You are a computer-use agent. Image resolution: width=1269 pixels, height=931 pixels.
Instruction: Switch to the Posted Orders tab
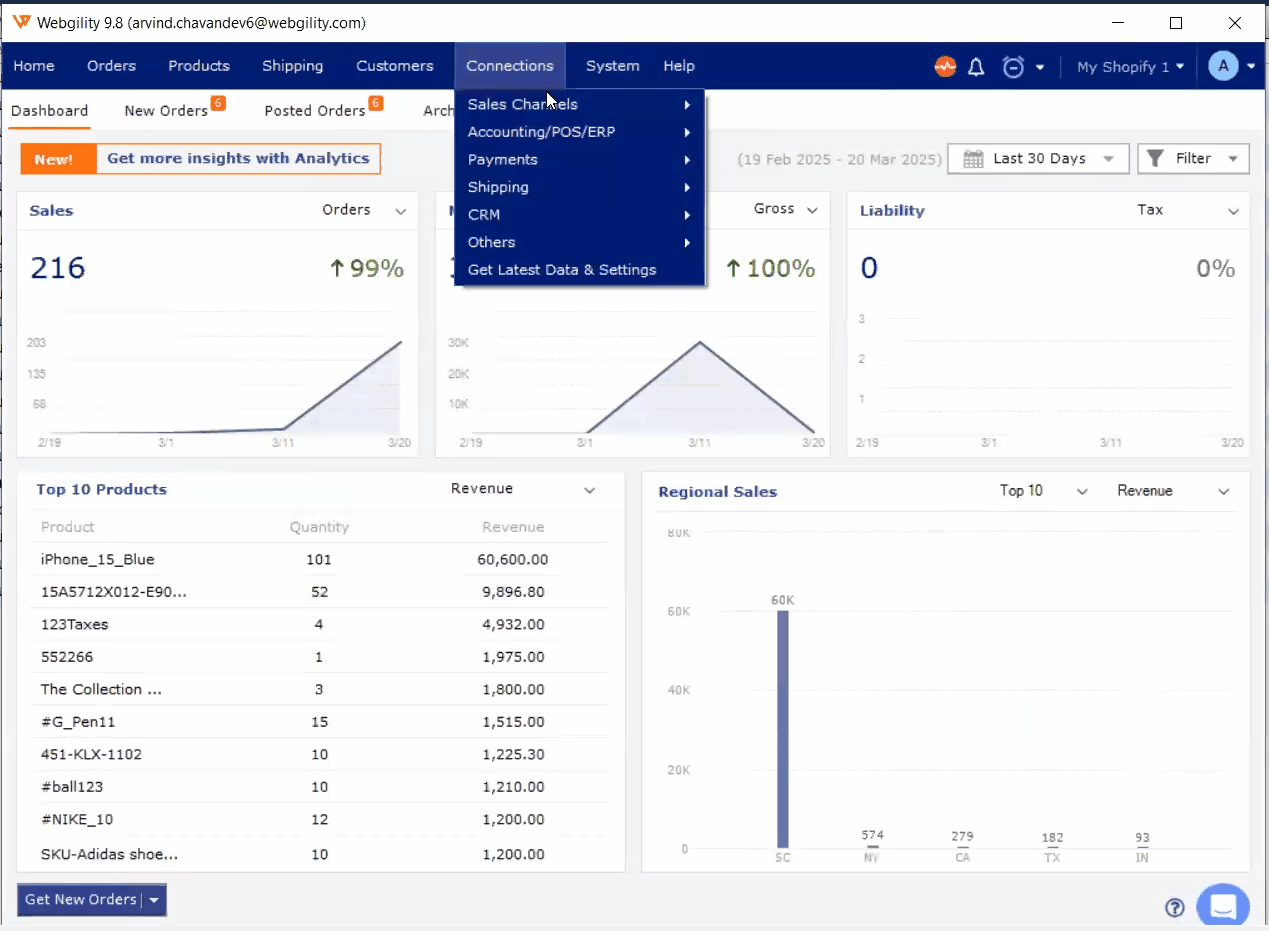pyautogui.click(x=315, y=111)
